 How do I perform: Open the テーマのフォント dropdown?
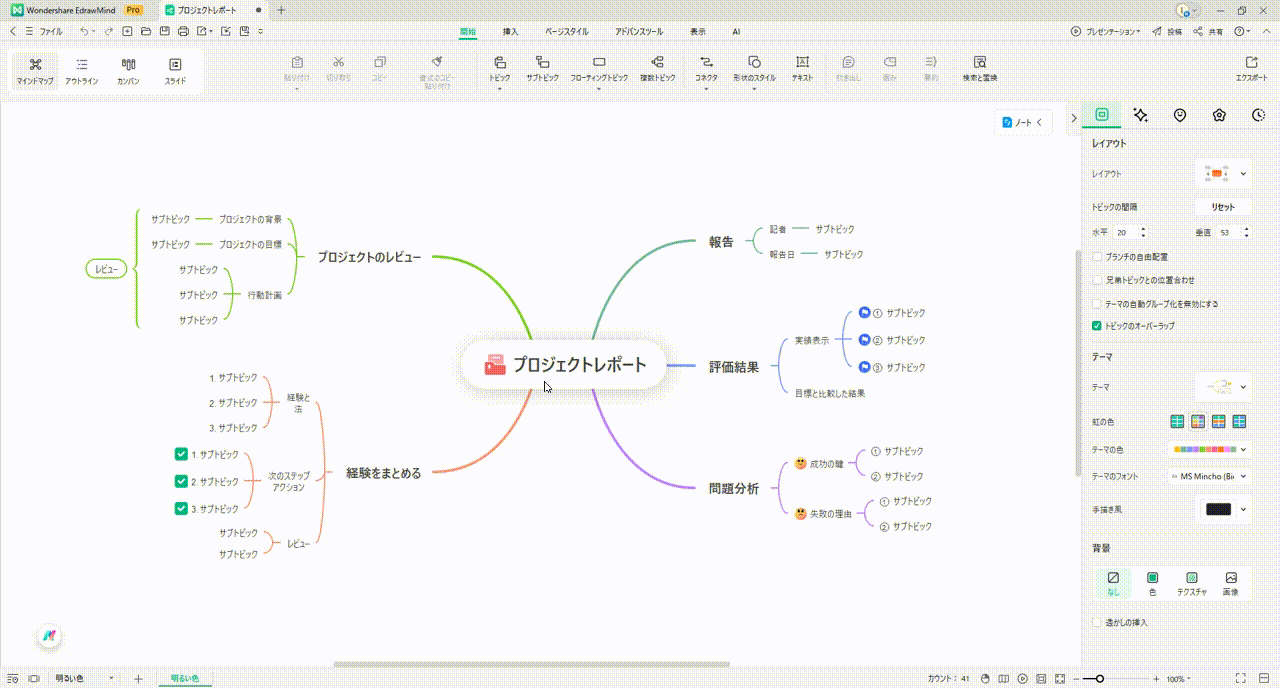pos(1207,476)
